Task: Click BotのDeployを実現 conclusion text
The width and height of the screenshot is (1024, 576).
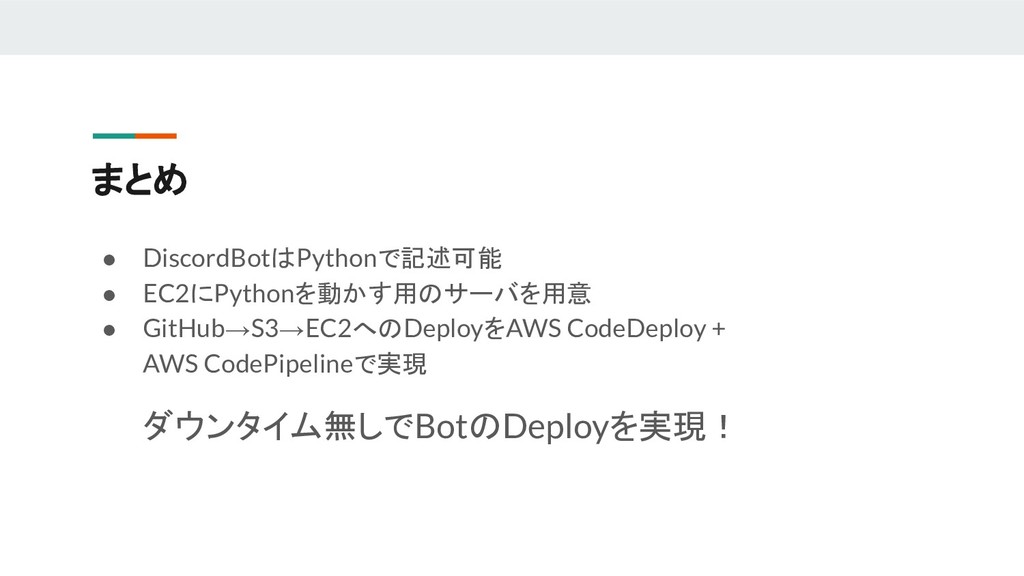Action: [x=560, y=426]
